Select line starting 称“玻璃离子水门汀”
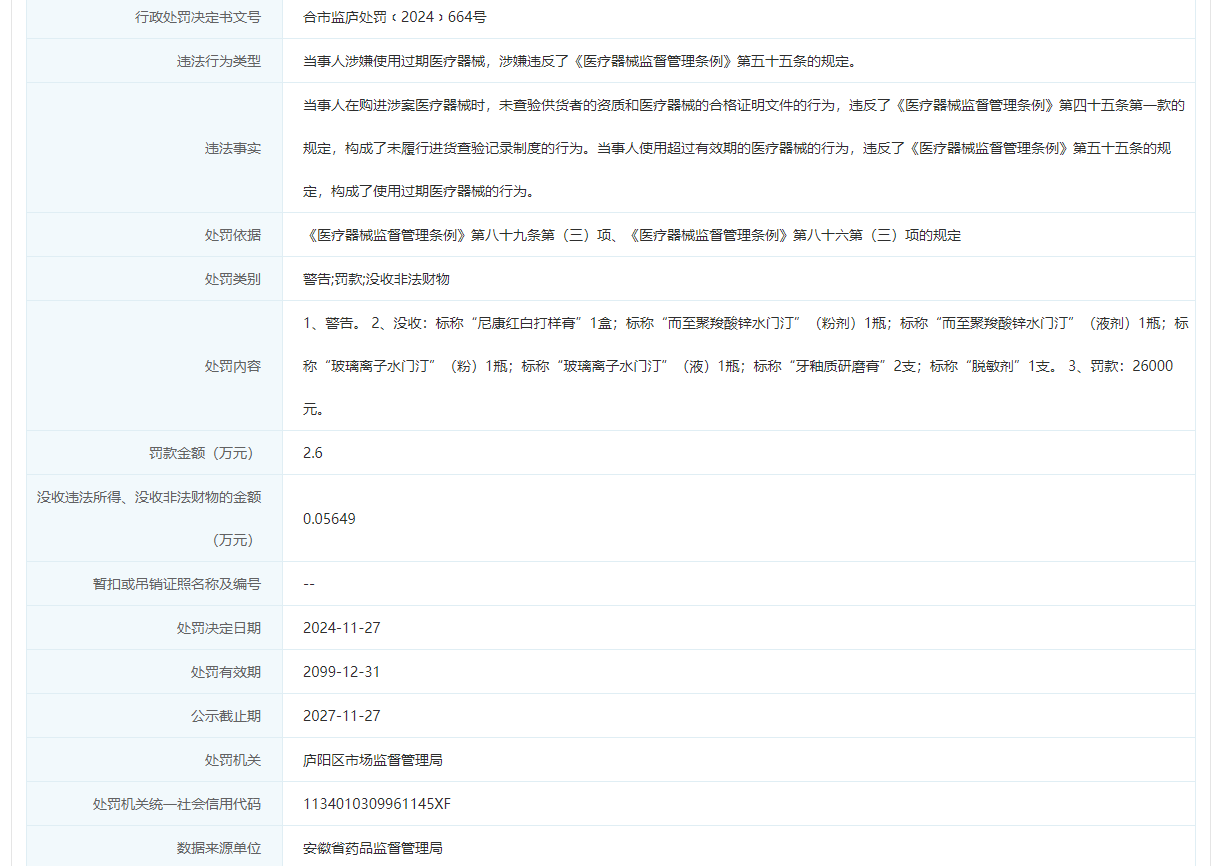Viewport: 1224px width, 866px height. pyautogui.click(x=738, y=366)
